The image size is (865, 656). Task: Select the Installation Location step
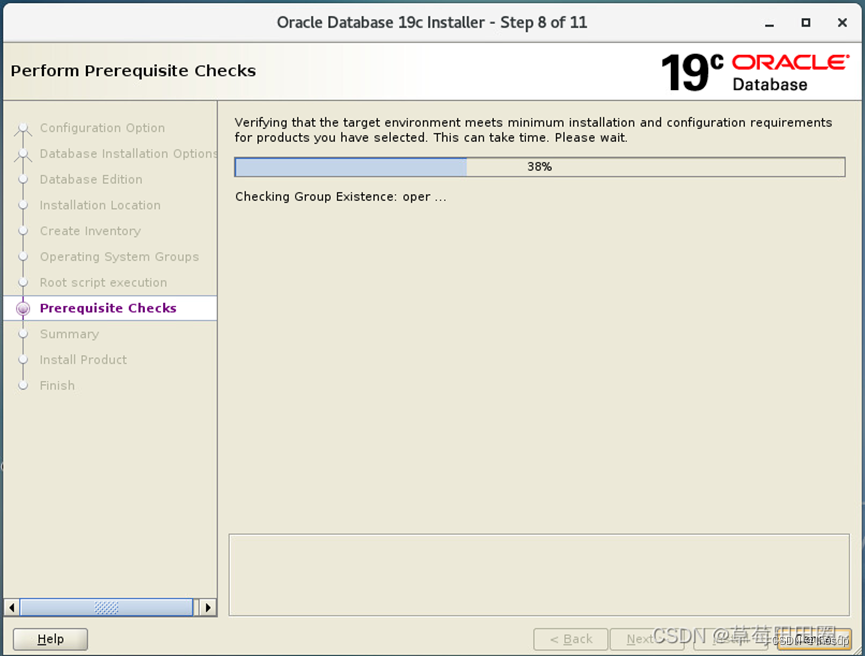coord(100,205)
